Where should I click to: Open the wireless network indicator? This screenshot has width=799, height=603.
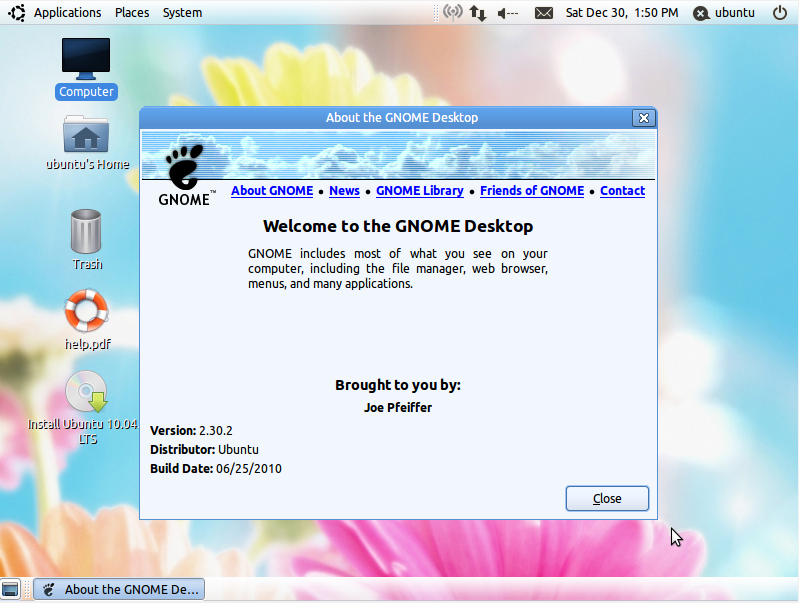coord(452,12)
